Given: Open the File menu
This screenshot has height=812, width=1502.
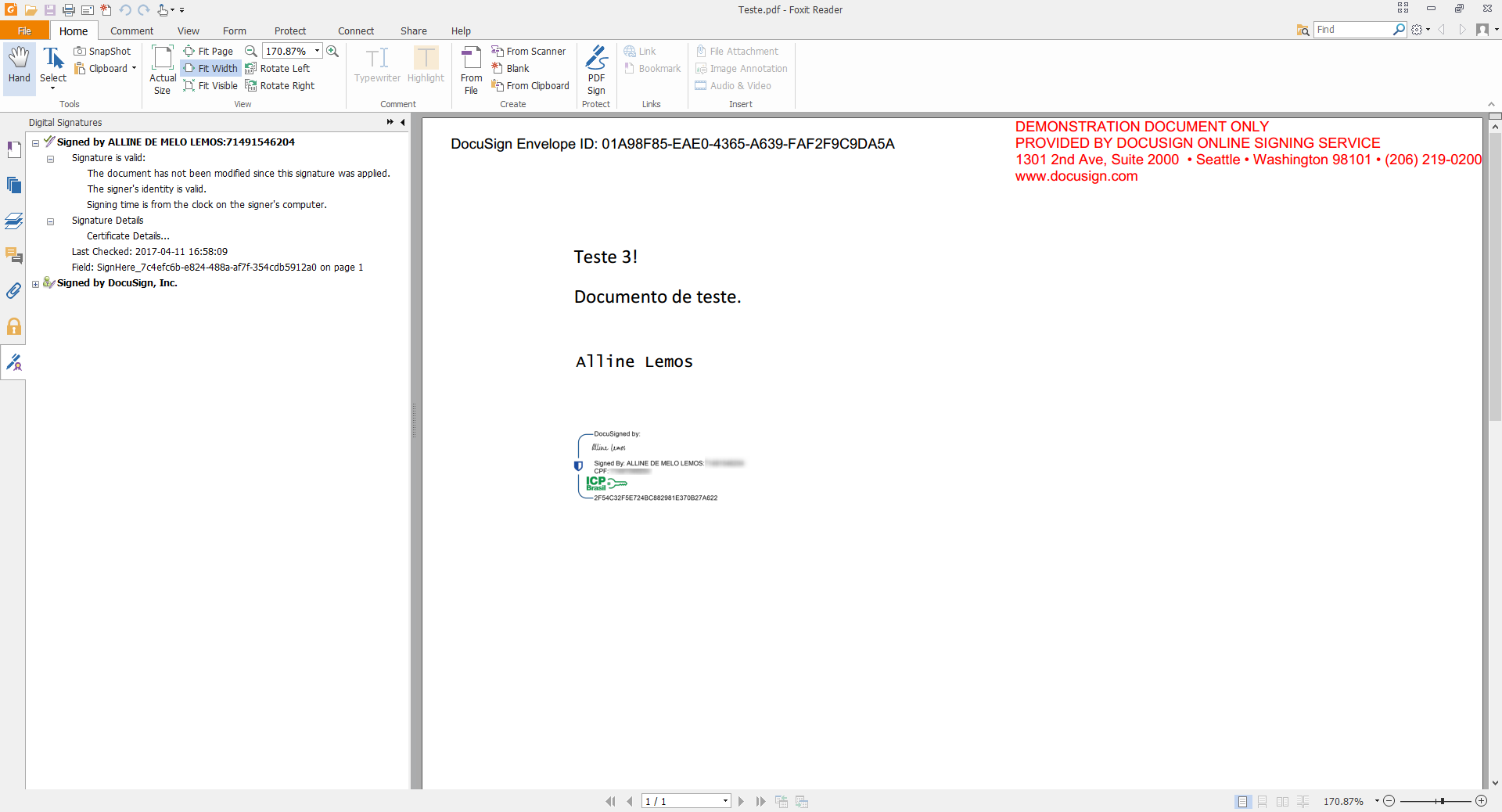Looking at the screenshot, I should 24,31.
